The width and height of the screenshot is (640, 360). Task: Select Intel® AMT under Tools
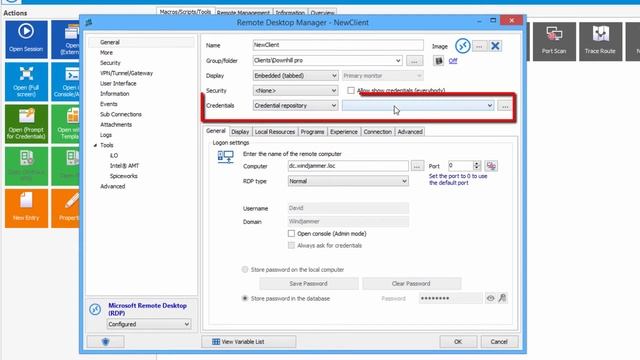pyautogui.click(x=124, y=166)
